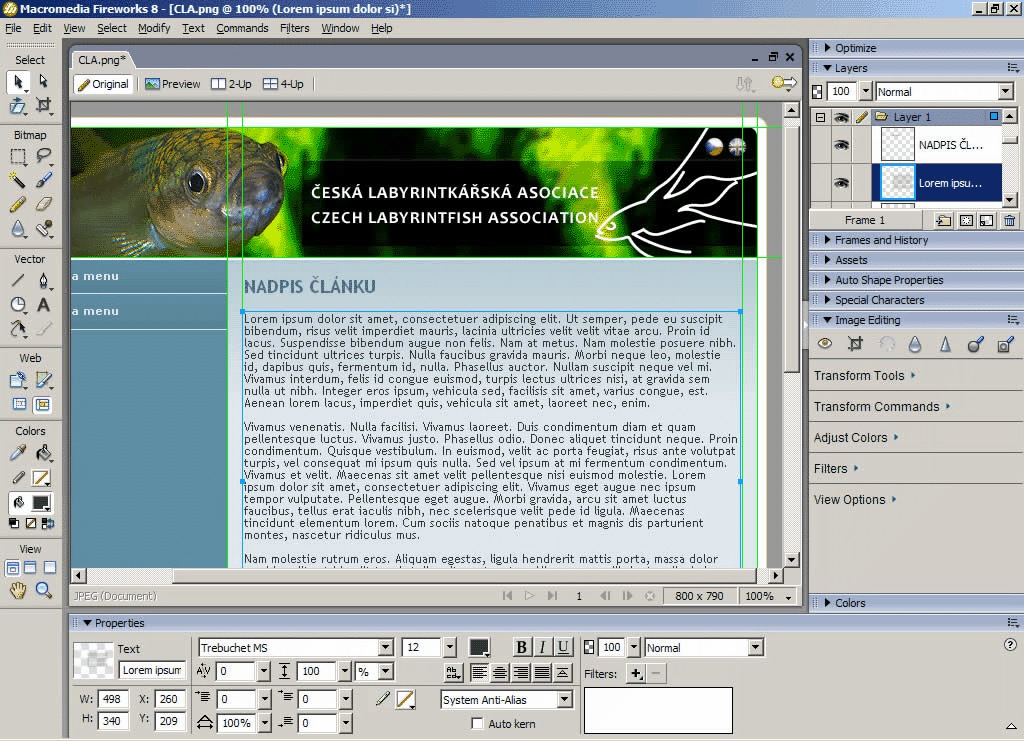
Task: Open View Options submenu
Action: 855,499
